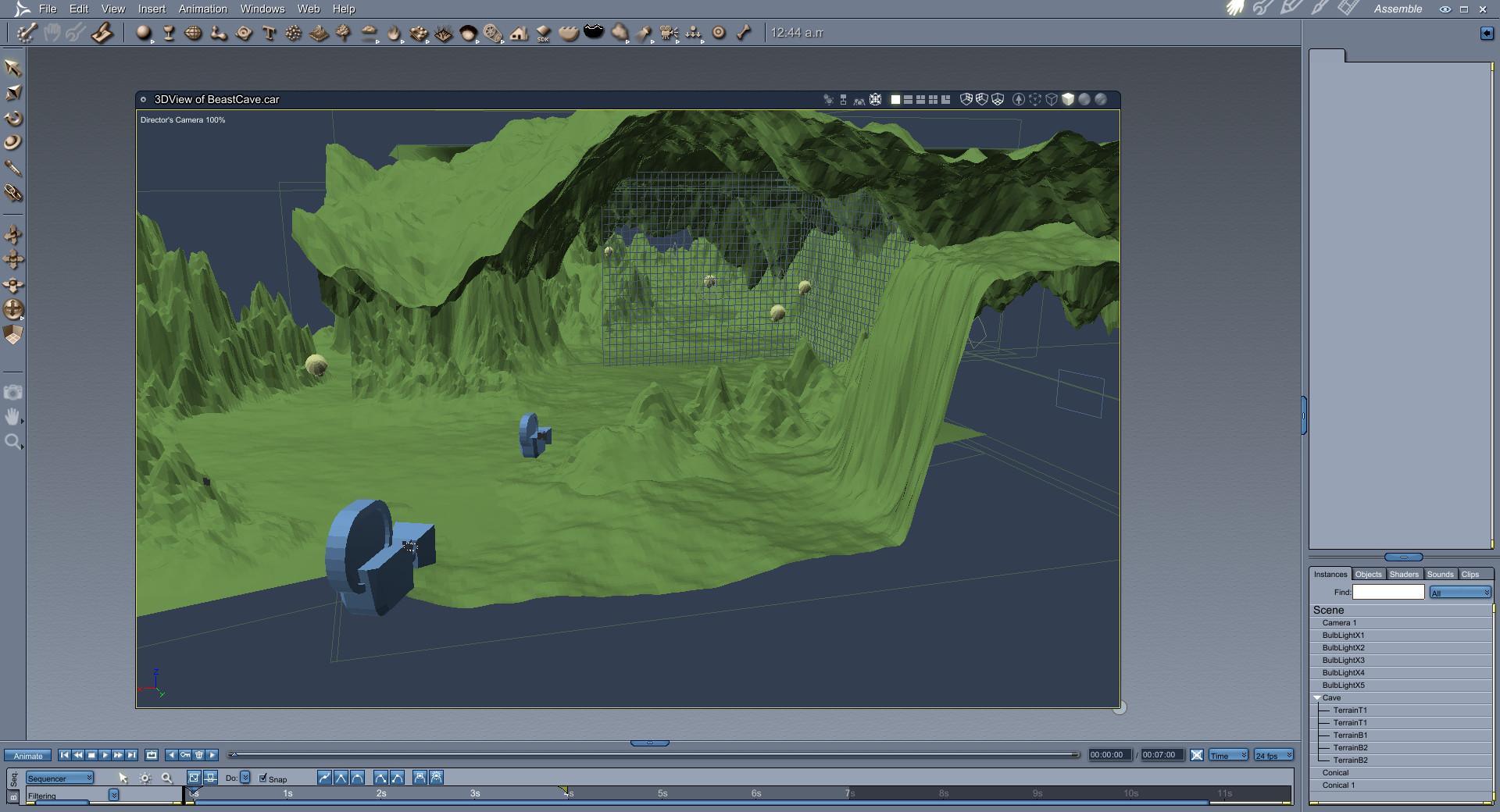
Task: Open the File menu
Action: click(48, 9)
